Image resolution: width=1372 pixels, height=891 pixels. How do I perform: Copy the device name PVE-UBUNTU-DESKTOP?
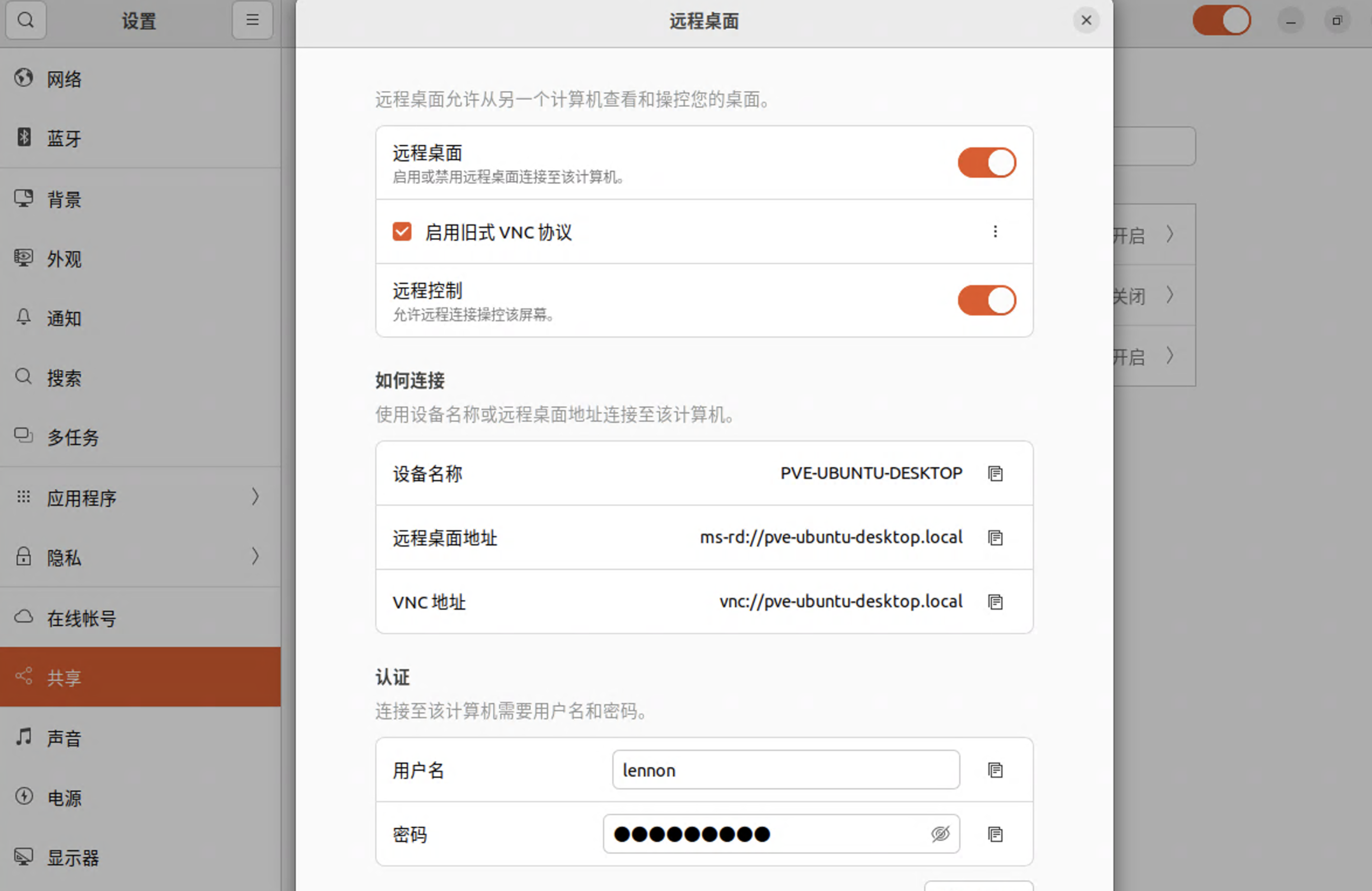(x=995, y=474)
